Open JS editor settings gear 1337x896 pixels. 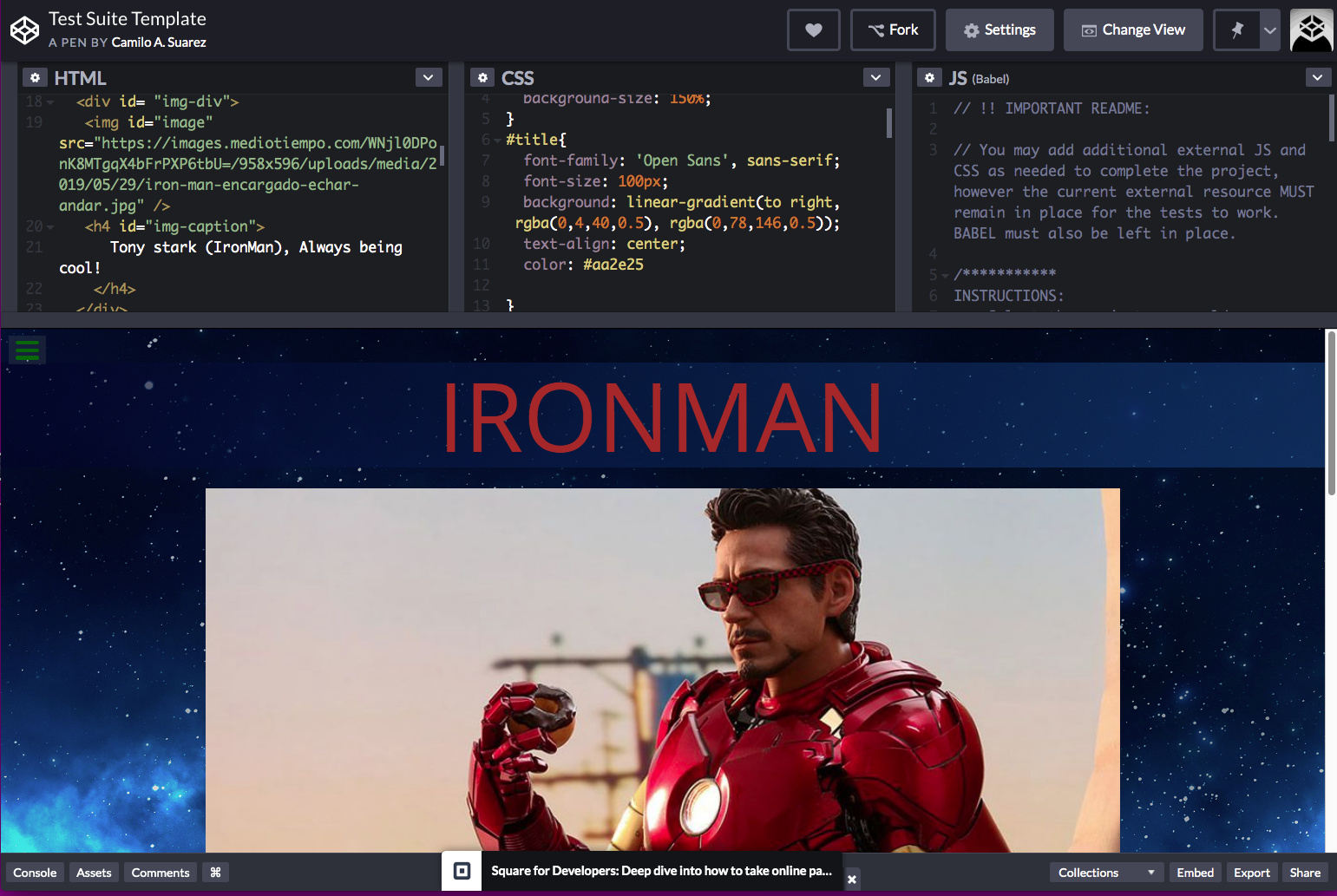tap(930, 78)
